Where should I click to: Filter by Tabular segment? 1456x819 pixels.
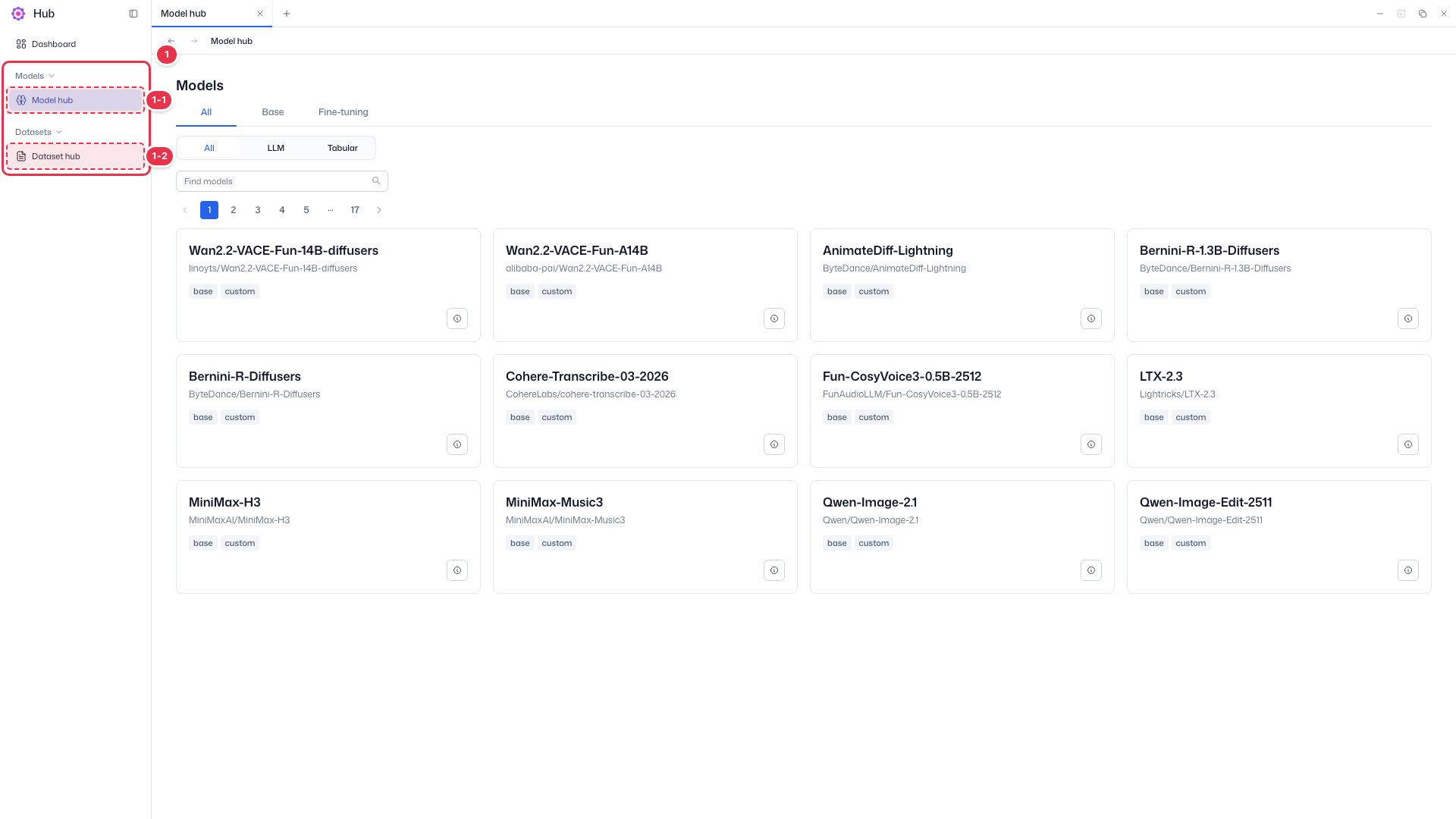point(343,148)
